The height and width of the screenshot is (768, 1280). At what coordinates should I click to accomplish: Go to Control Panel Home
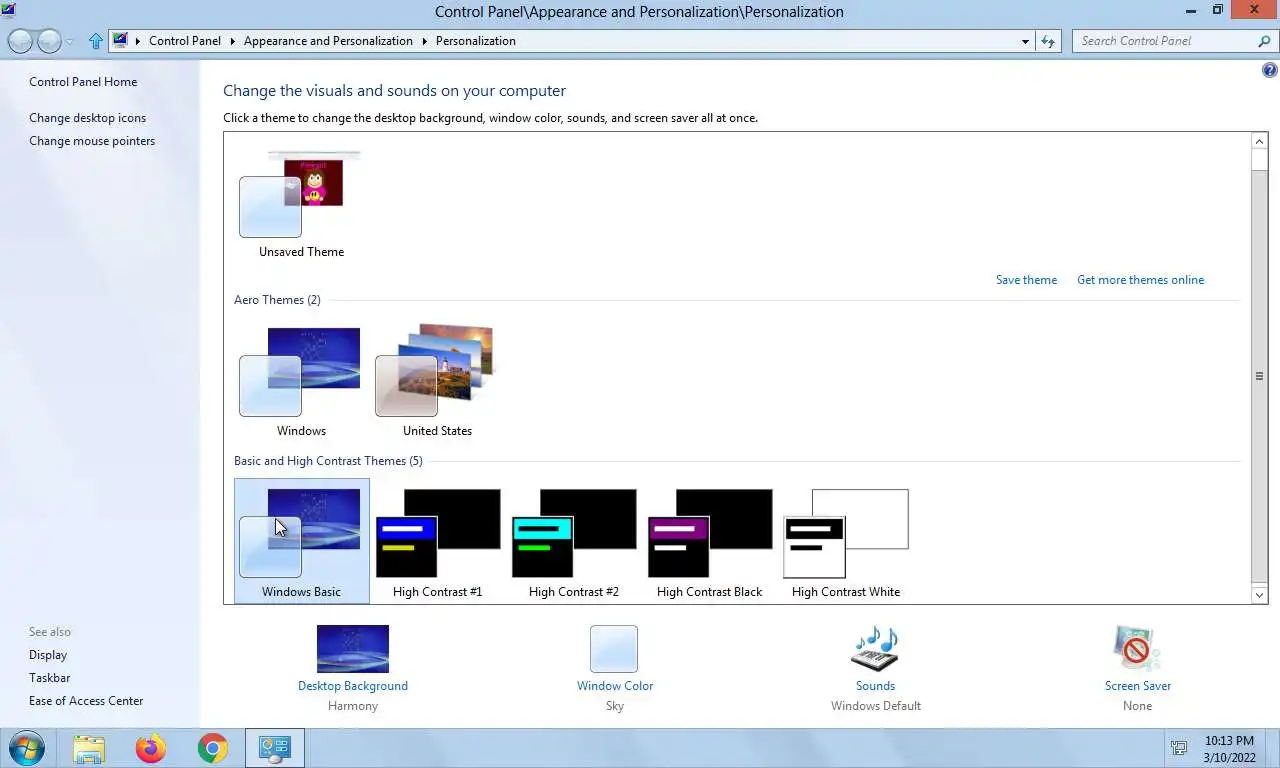pyautogui.click(x=83, y=82)
